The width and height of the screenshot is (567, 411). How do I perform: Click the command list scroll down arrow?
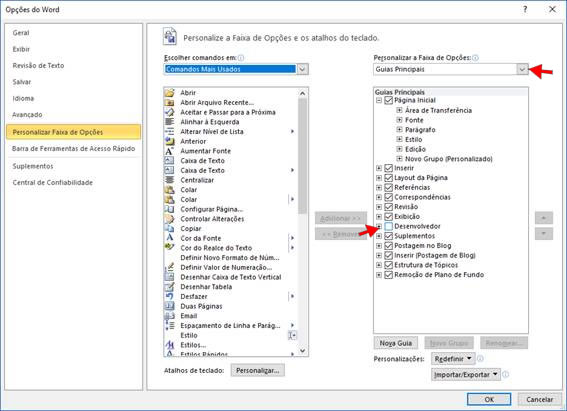click(303, 351)
